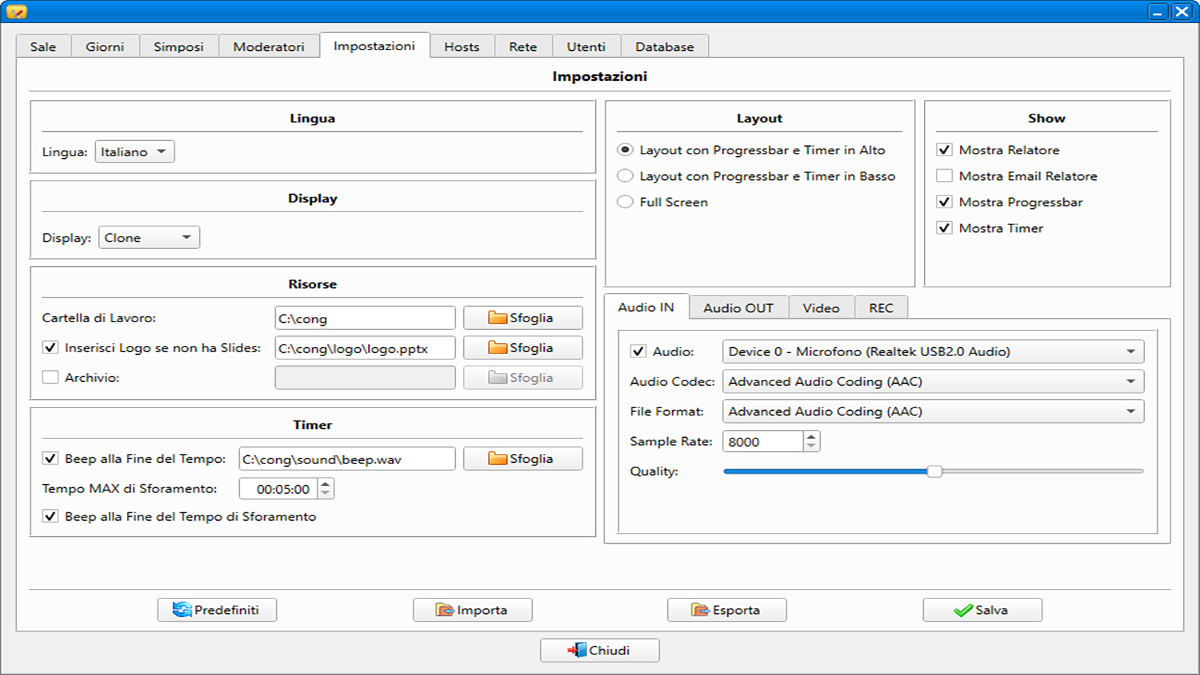The height and width of the screenshot is (675, 1200).
Task: Open the Video tab
Action: tap(821, 308)
